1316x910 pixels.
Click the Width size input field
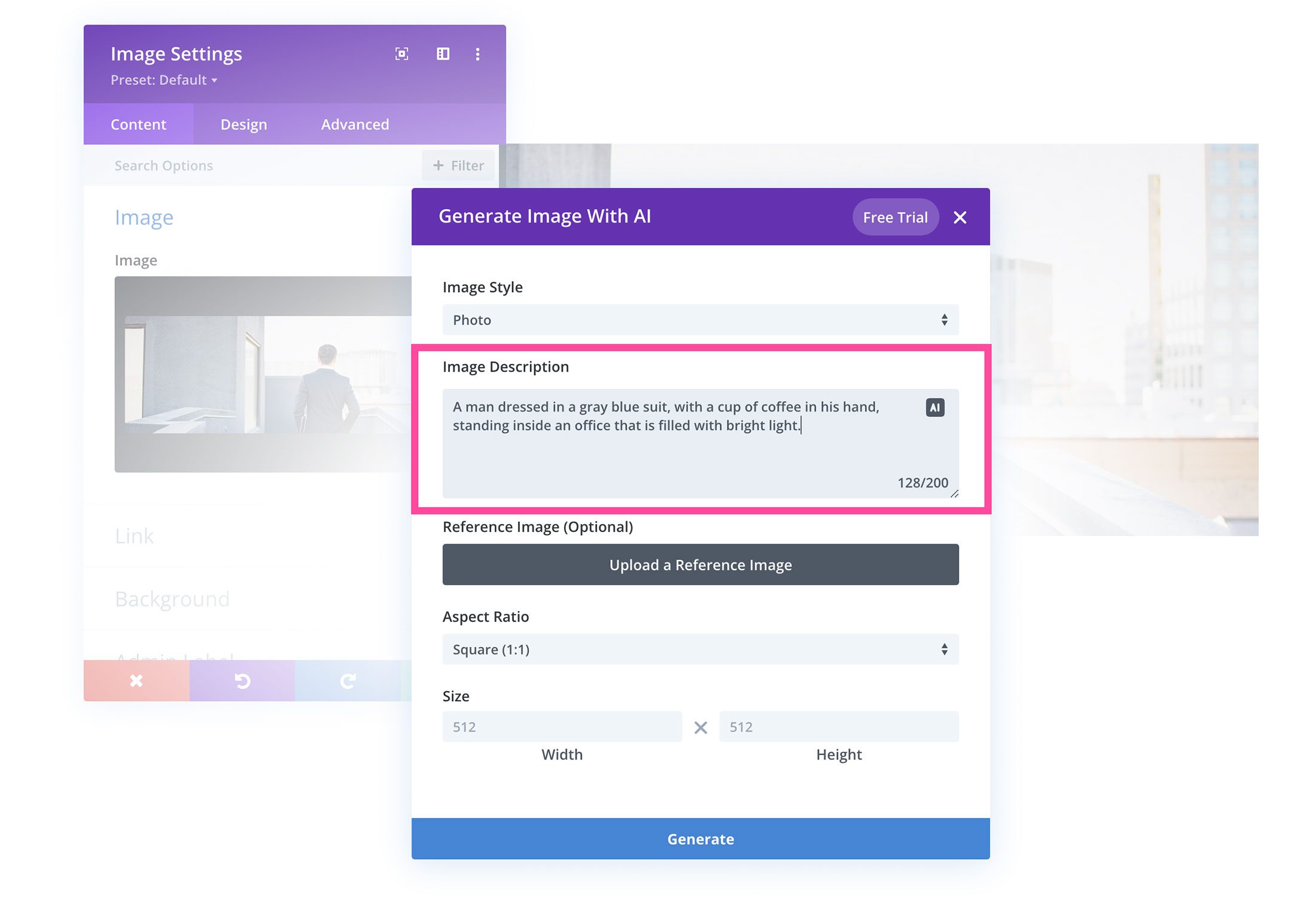[562, 726]
